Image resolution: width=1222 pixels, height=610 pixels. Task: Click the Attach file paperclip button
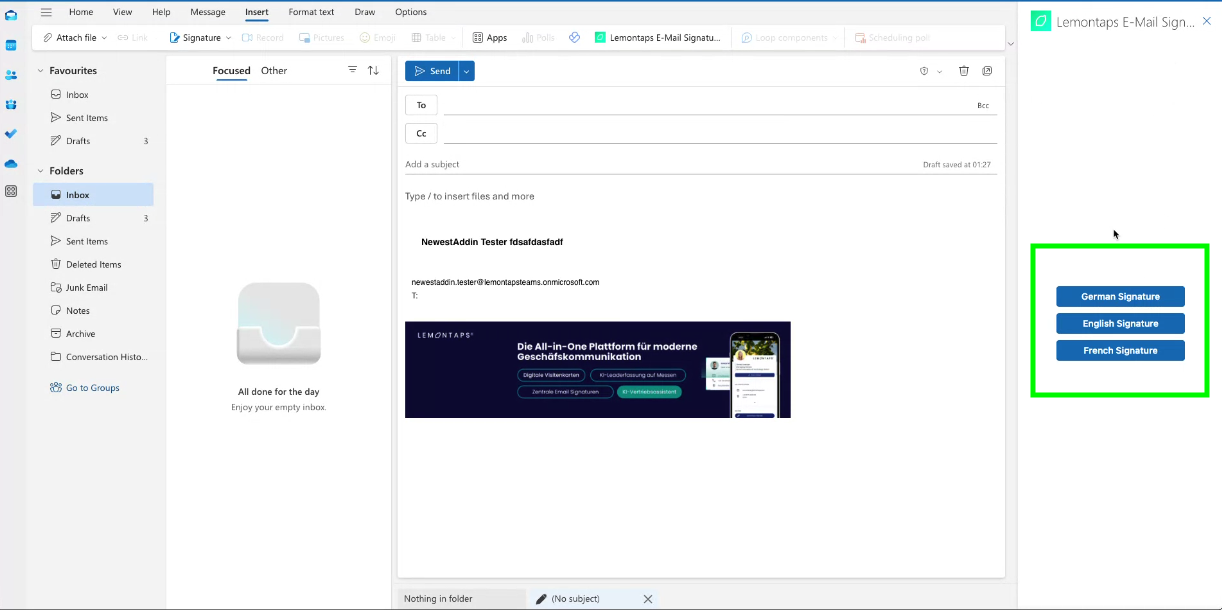pos(70,38)
